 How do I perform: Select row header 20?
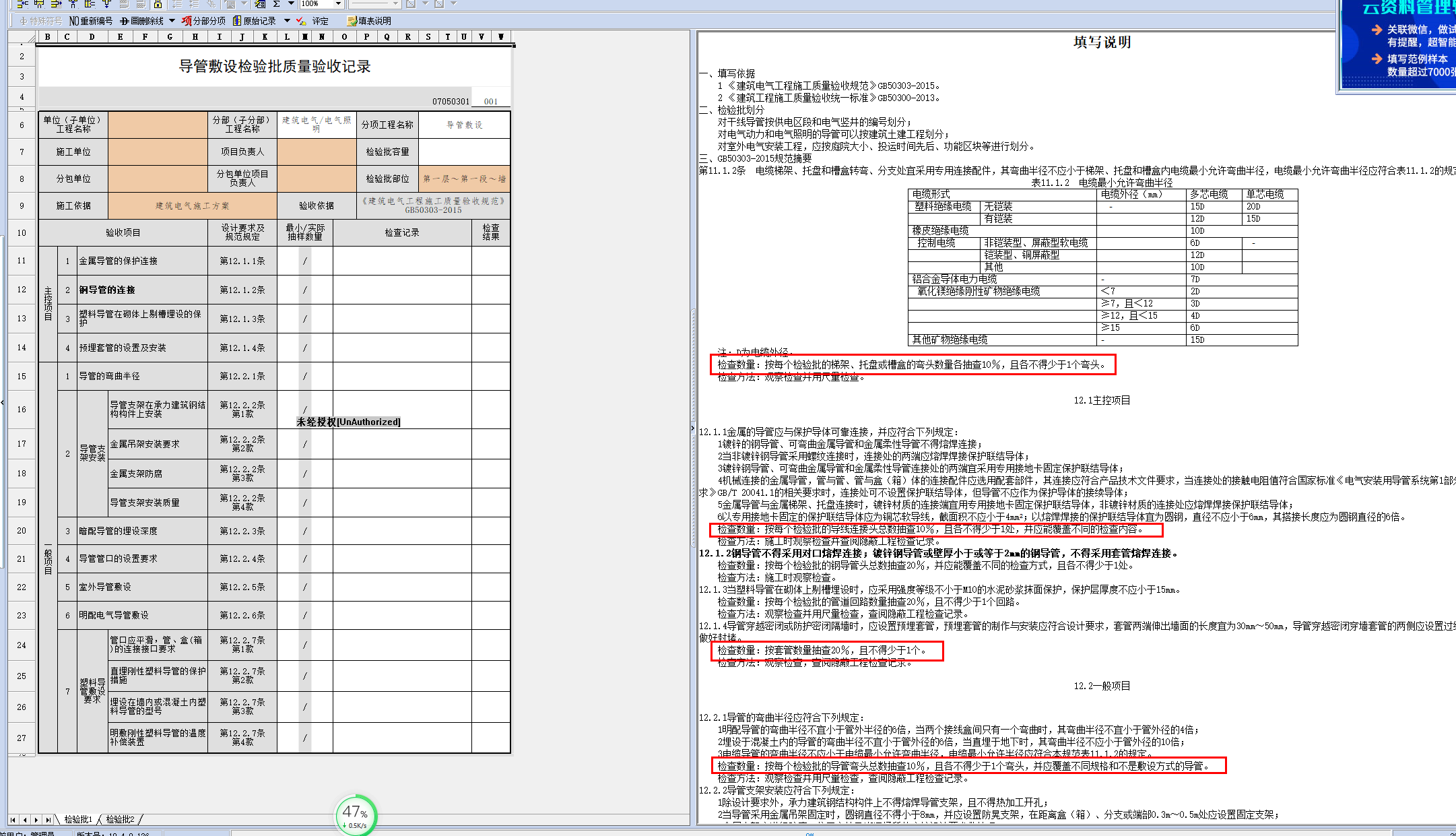22,531
